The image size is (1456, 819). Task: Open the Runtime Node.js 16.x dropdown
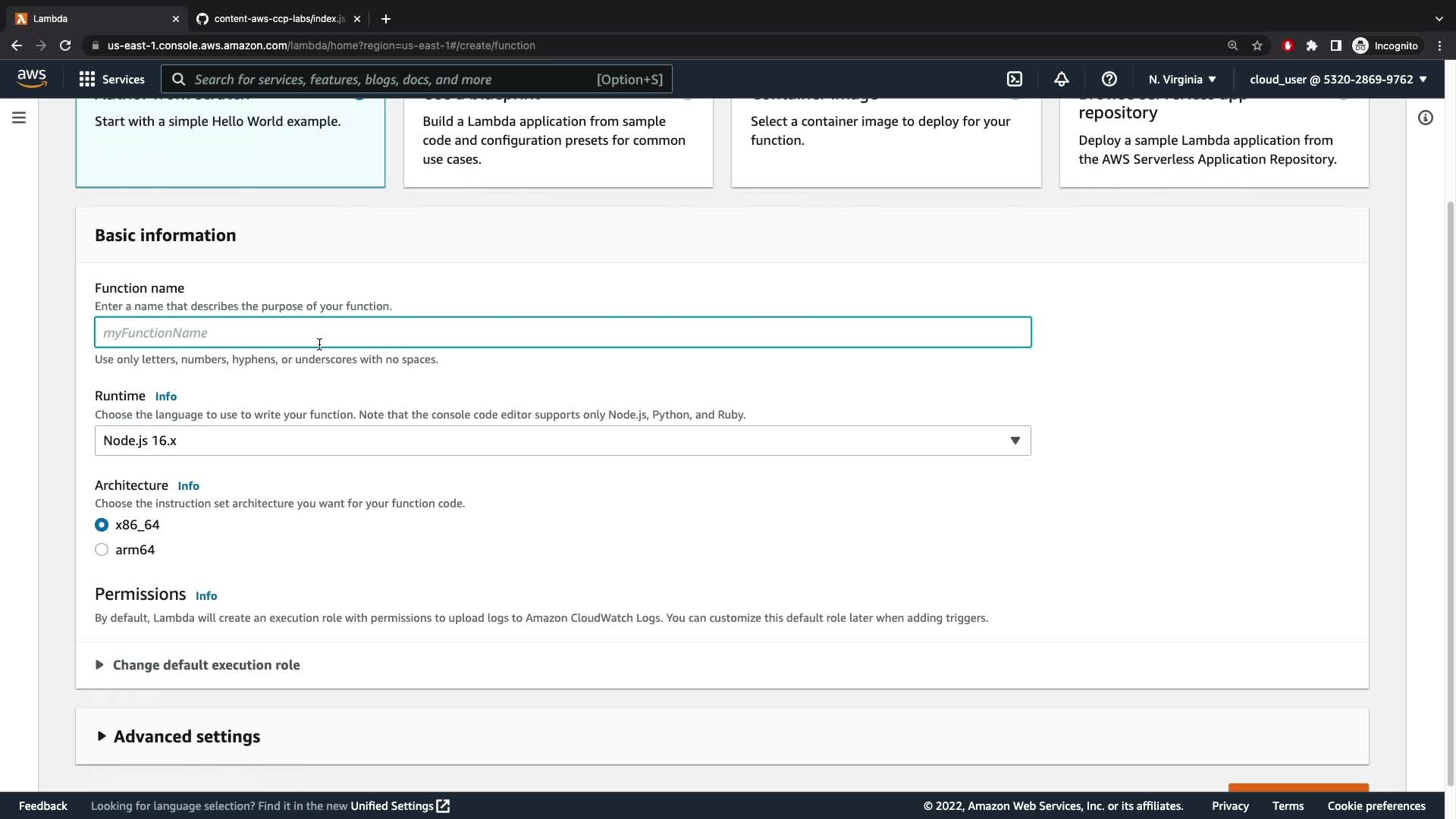click(562, 441)
